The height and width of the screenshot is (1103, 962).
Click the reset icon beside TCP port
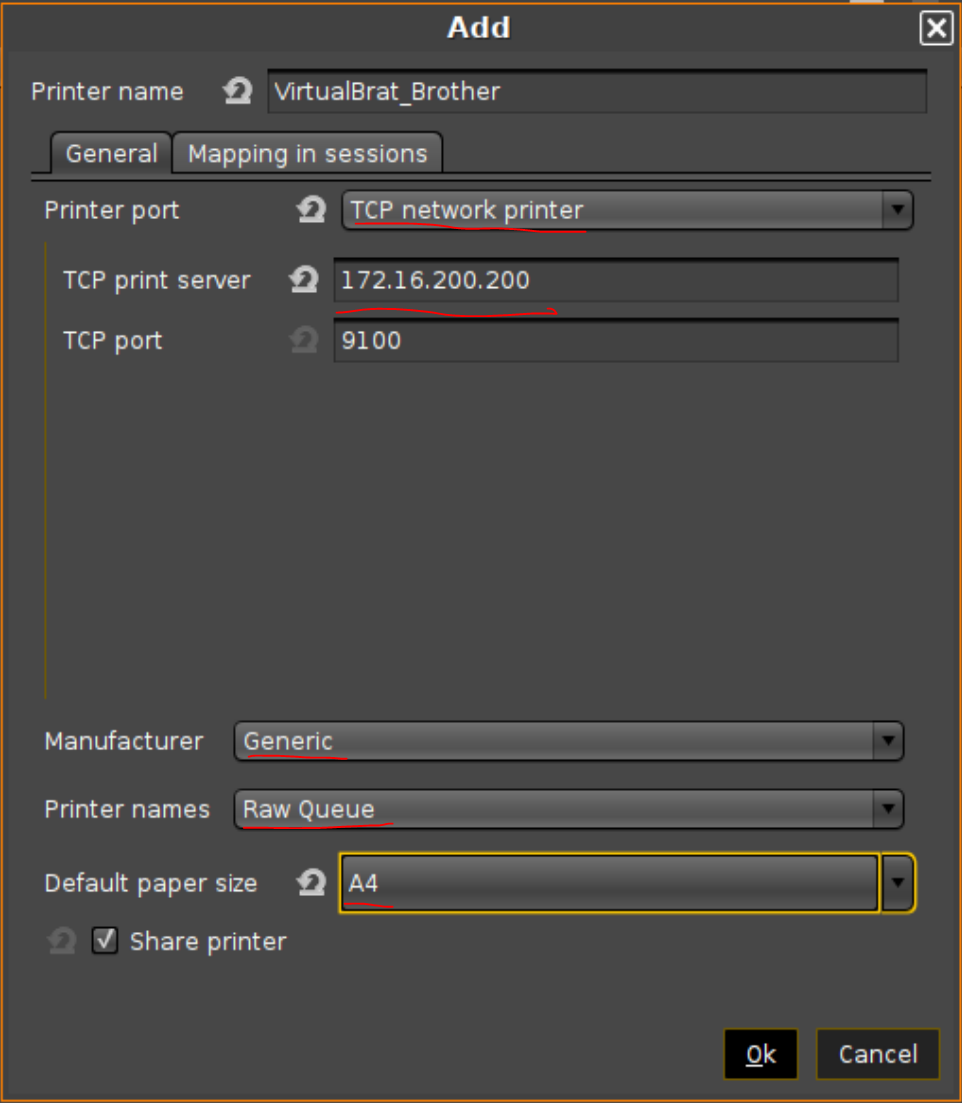pos(302,340)
